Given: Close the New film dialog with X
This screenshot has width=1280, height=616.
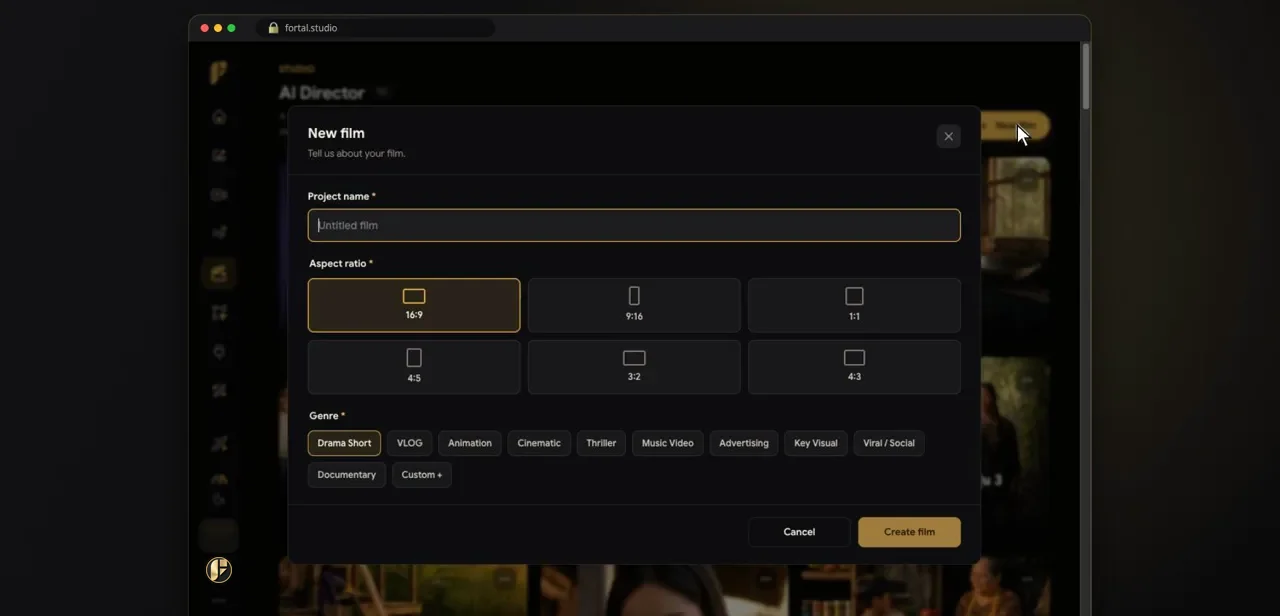Looking at the screenshot, I should pos(948,137).
